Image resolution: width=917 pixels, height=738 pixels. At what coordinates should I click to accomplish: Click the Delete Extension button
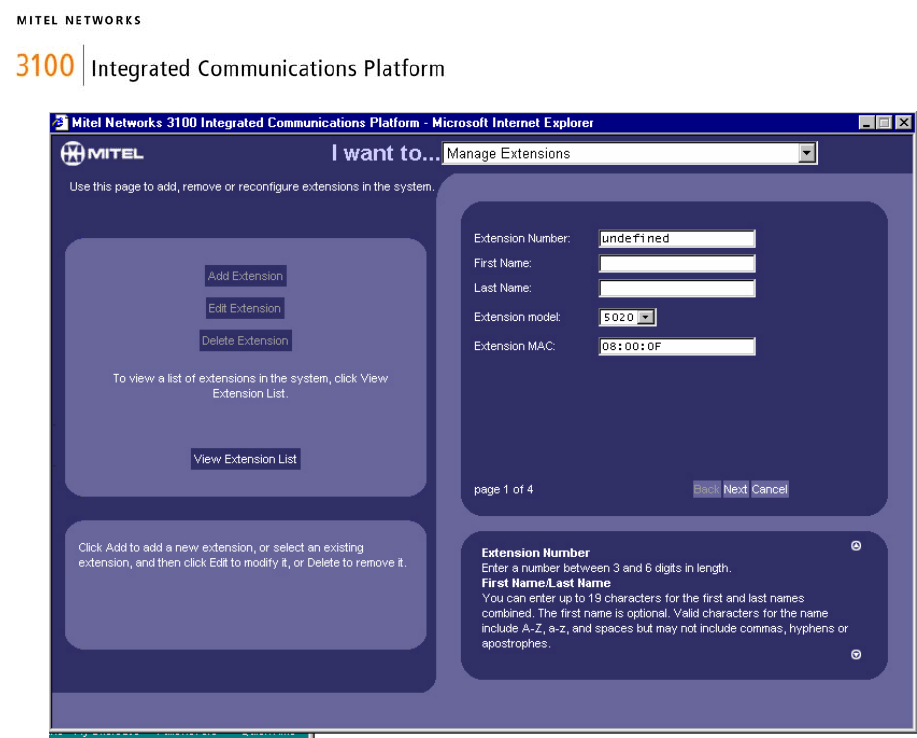(x=245, y=340)
